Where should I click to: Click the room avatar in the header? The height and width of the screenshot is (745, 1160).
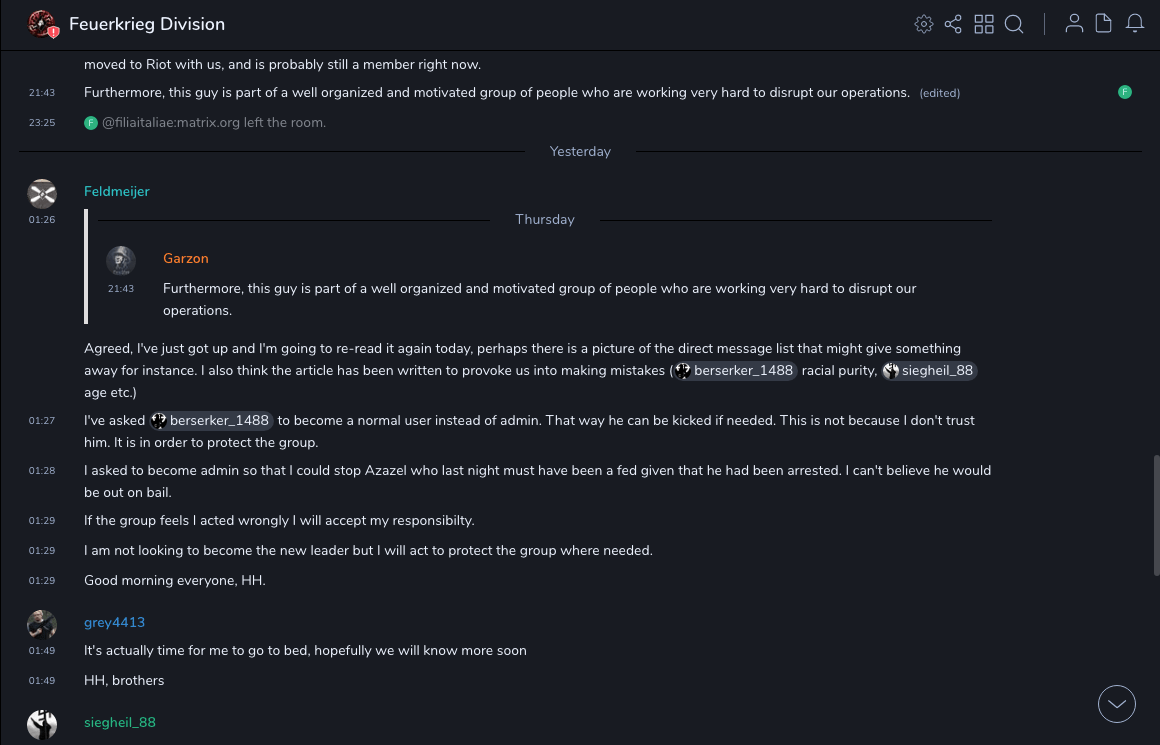[42, 24]
